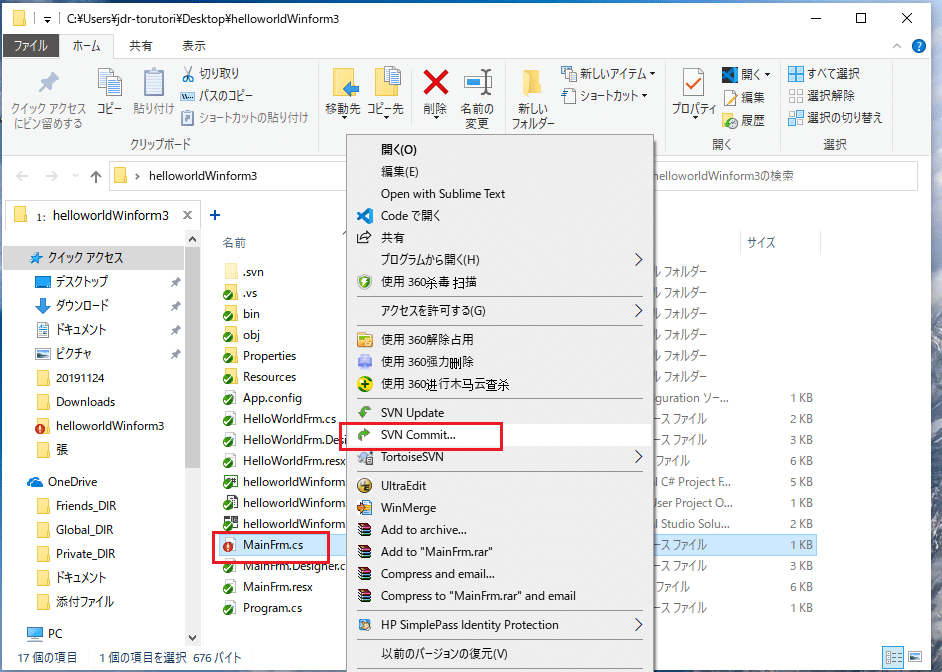
Task: Switch to the 共有 ribbon tab
Action: tap(141, 46)
